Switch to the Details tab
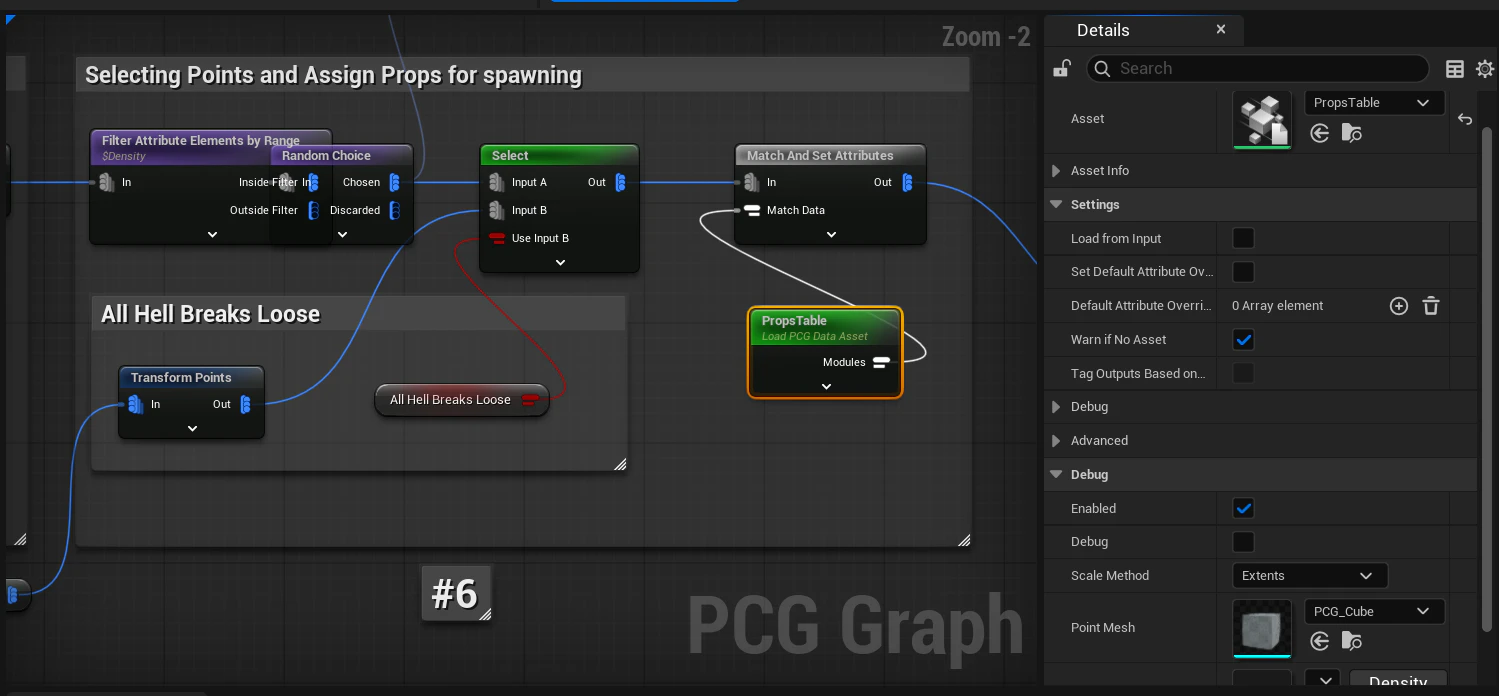The height and width of the screenshot is (696, 1499). [x=1103, y=30]
